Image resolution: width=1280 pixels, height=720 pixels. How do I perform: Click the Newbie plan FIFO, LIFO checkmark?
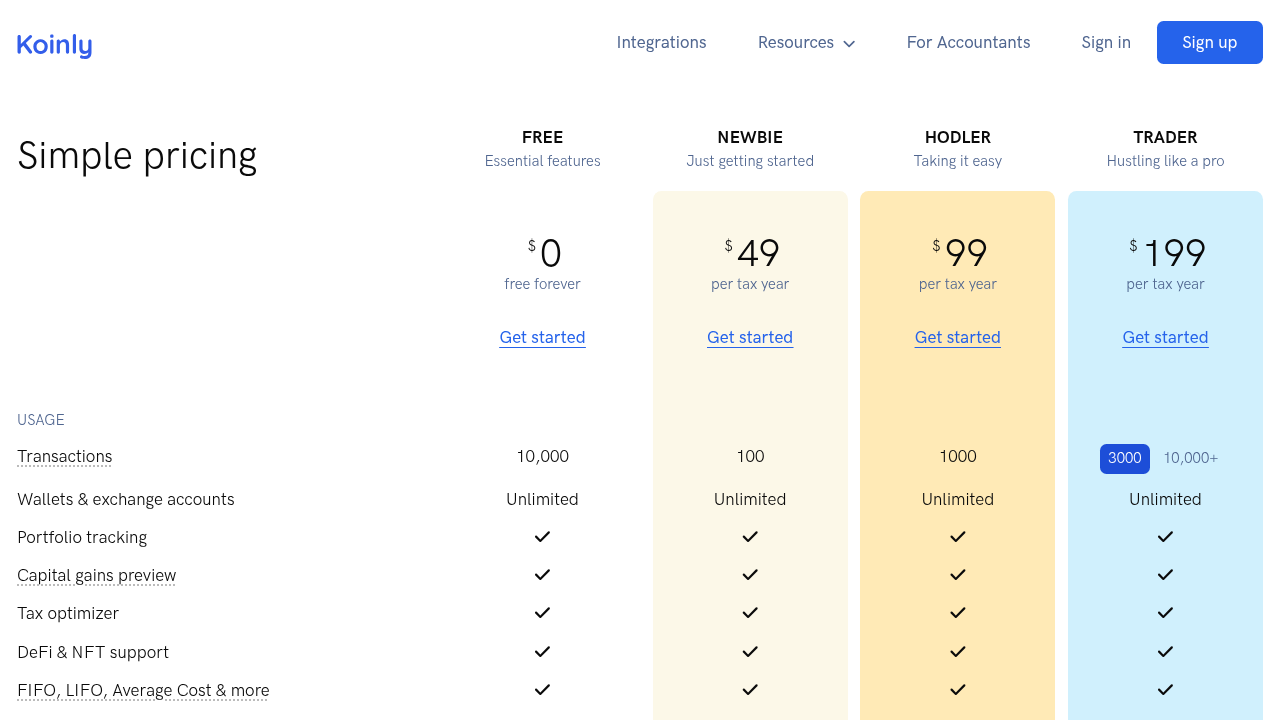coord(750,690)
